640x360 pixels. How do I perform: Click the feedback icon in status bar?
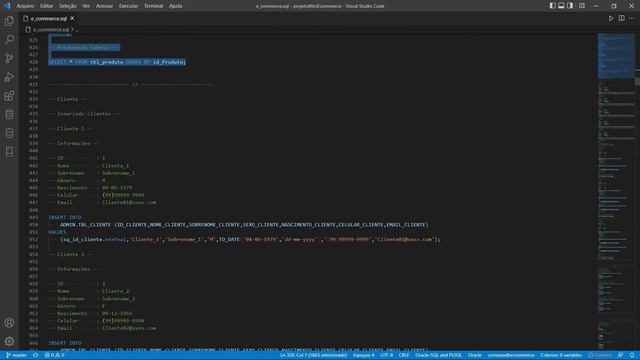620,356
